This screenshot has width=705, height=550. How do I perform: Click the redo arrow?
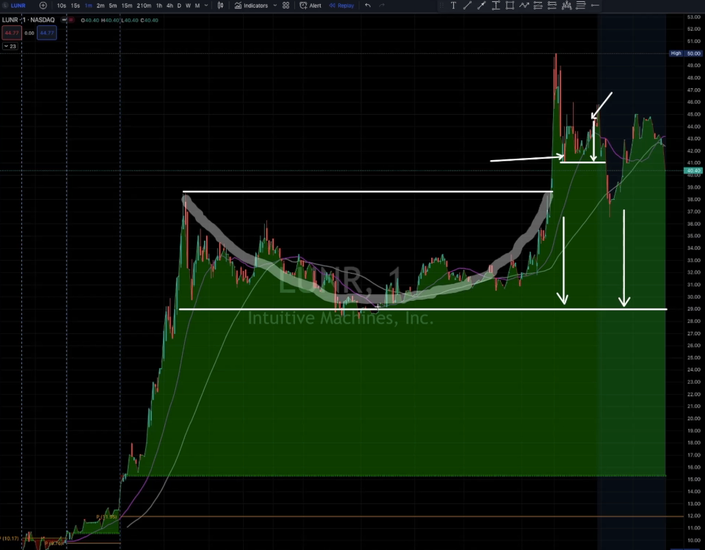382,5
